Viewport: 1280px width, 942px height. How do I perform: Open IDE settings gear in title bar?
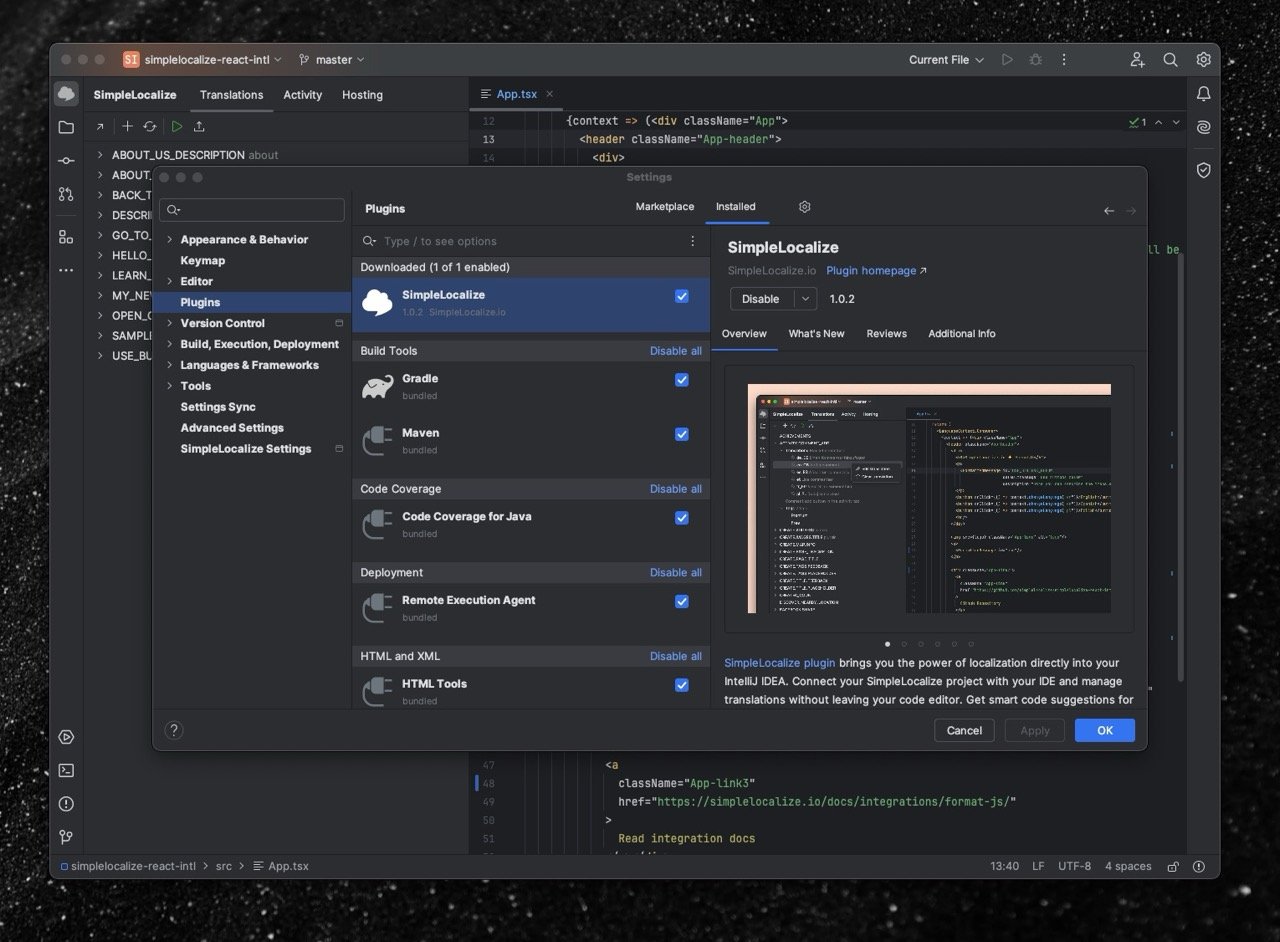coord(1203,60)
